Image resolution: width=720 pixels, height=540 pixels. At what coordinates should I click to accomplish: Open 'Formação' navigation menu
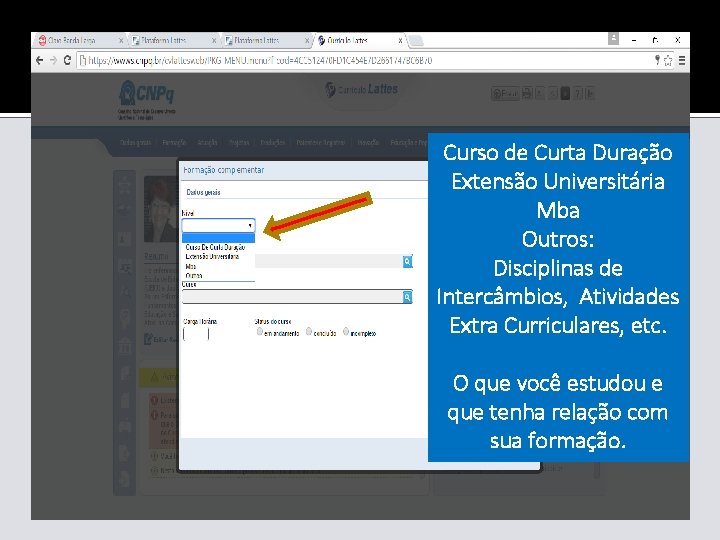tap(174, 142)
